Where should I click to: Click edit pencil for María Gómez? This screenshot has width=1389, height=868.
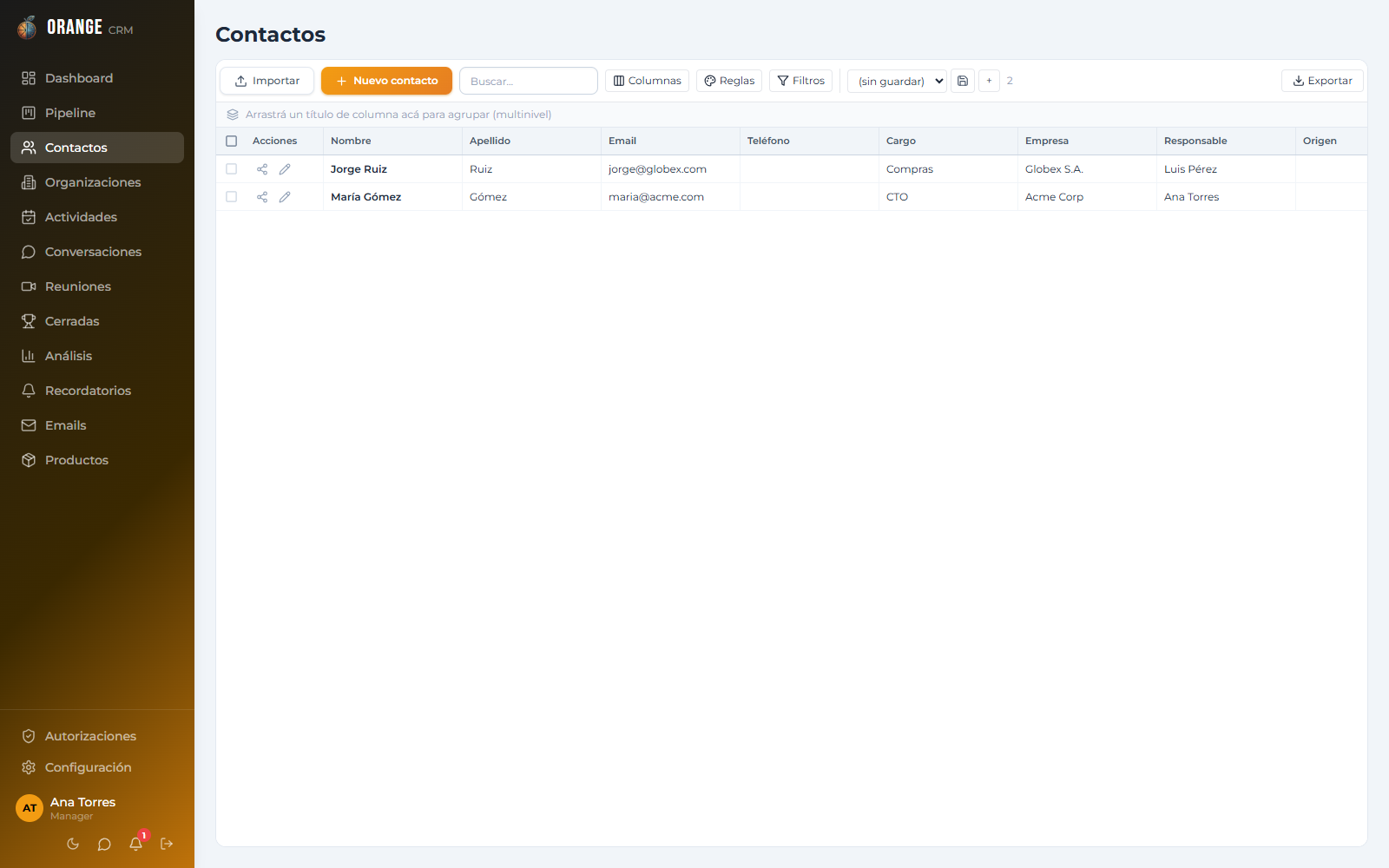[x=285, y=197]
